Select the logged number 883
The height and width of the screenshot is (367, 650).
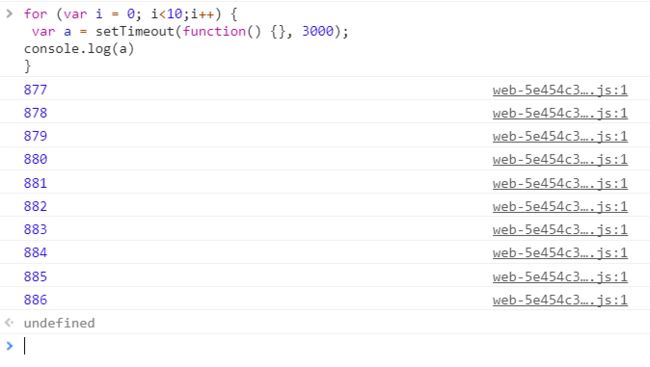pos(36,229)
